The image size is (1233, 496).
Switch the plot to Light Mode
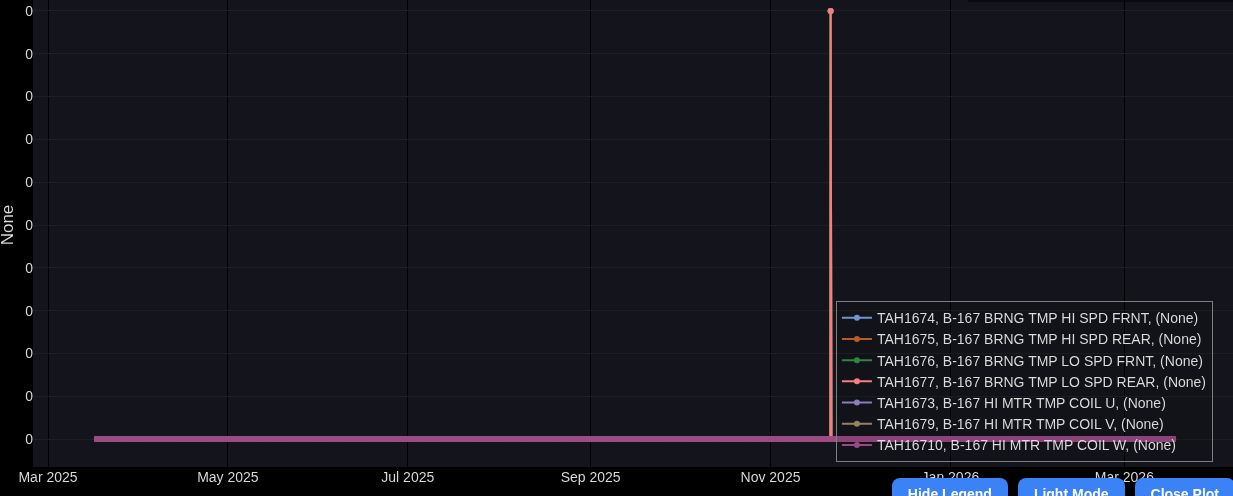pos(1070,489)
